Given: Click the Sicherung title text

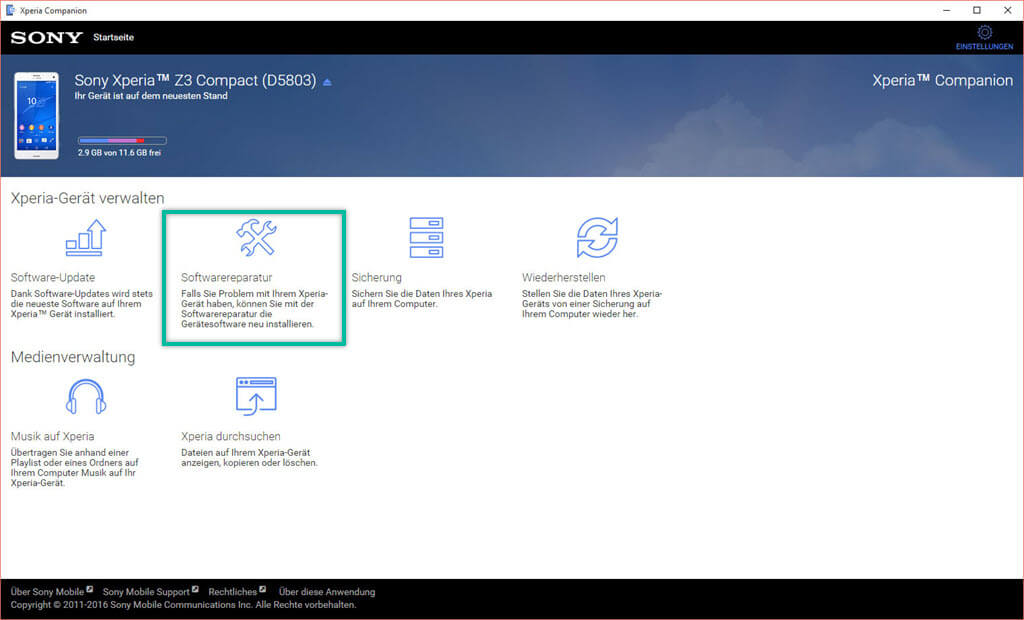Looking at the screenshot, I should (x=377, y=278).
